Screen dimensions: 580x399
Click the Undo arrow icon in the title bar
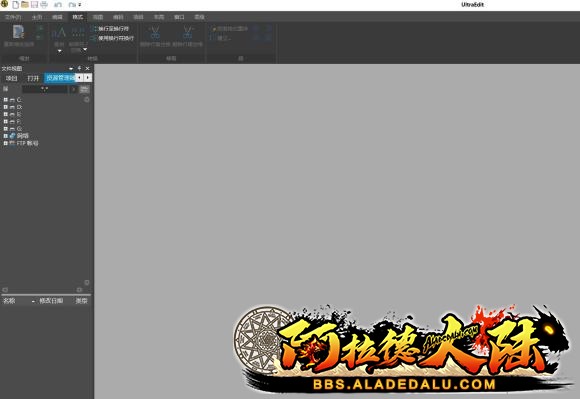pos(58,5)
